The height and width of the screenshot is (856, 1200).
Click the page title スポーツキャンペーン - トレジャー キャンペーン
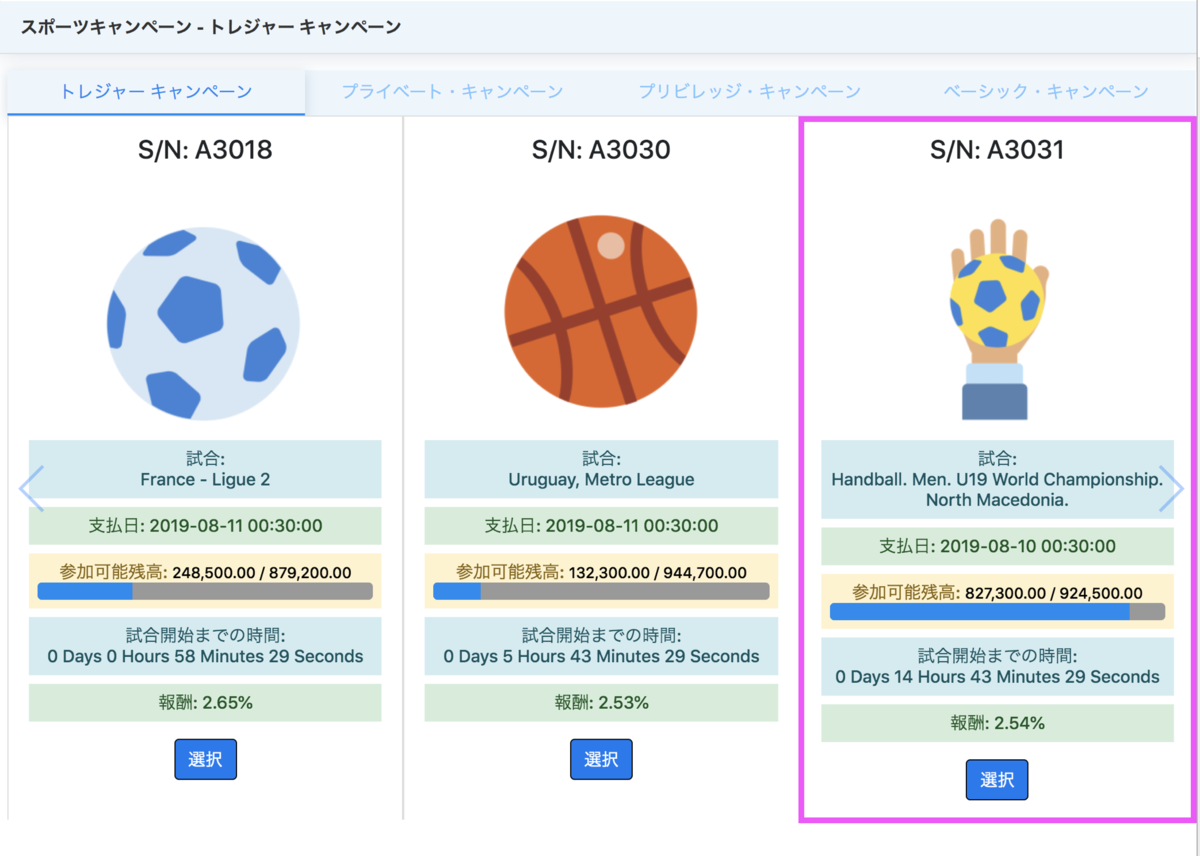click(x=211, y=27)
